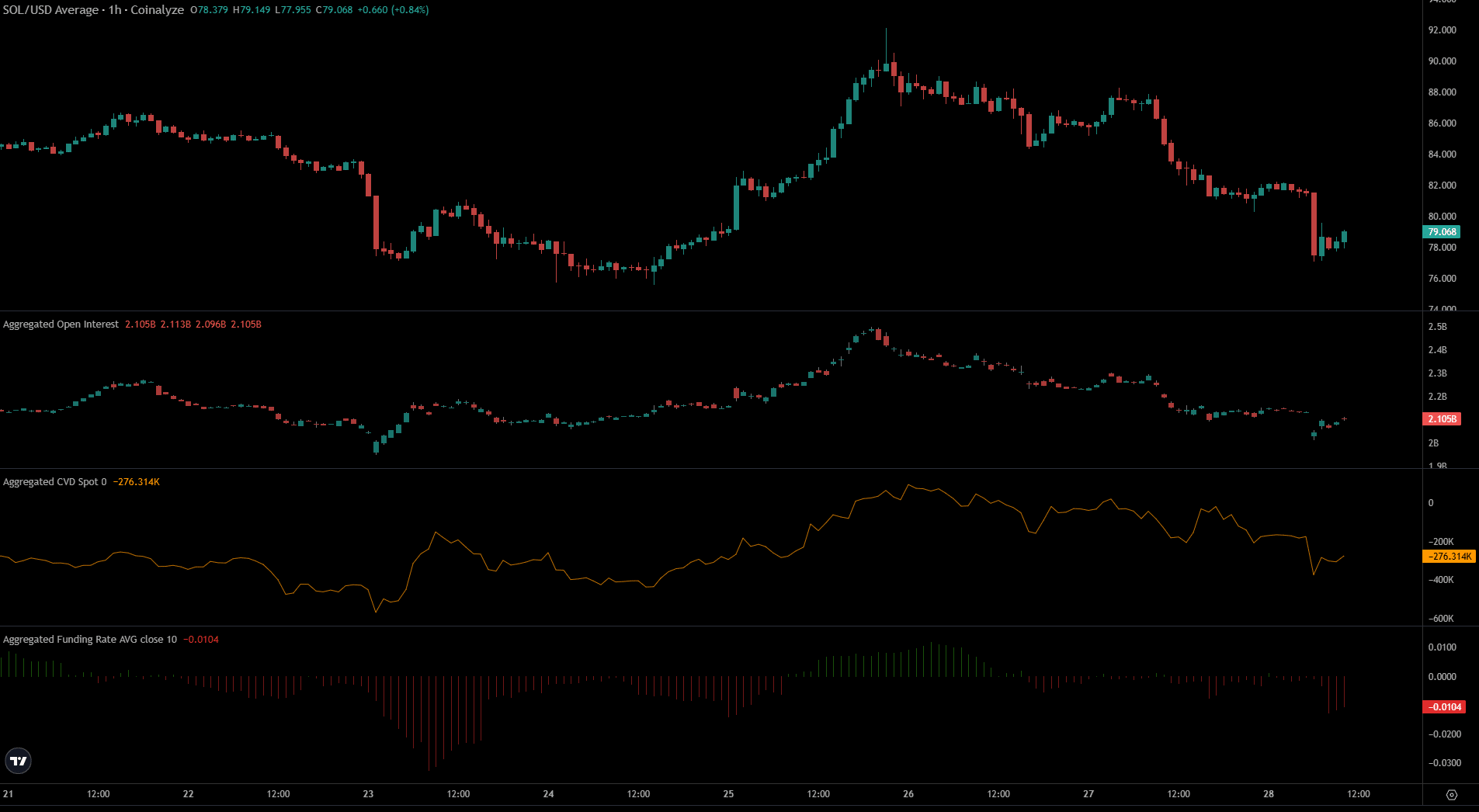Click the Aggregated Funding Rate AVG legend

point(89,640)
